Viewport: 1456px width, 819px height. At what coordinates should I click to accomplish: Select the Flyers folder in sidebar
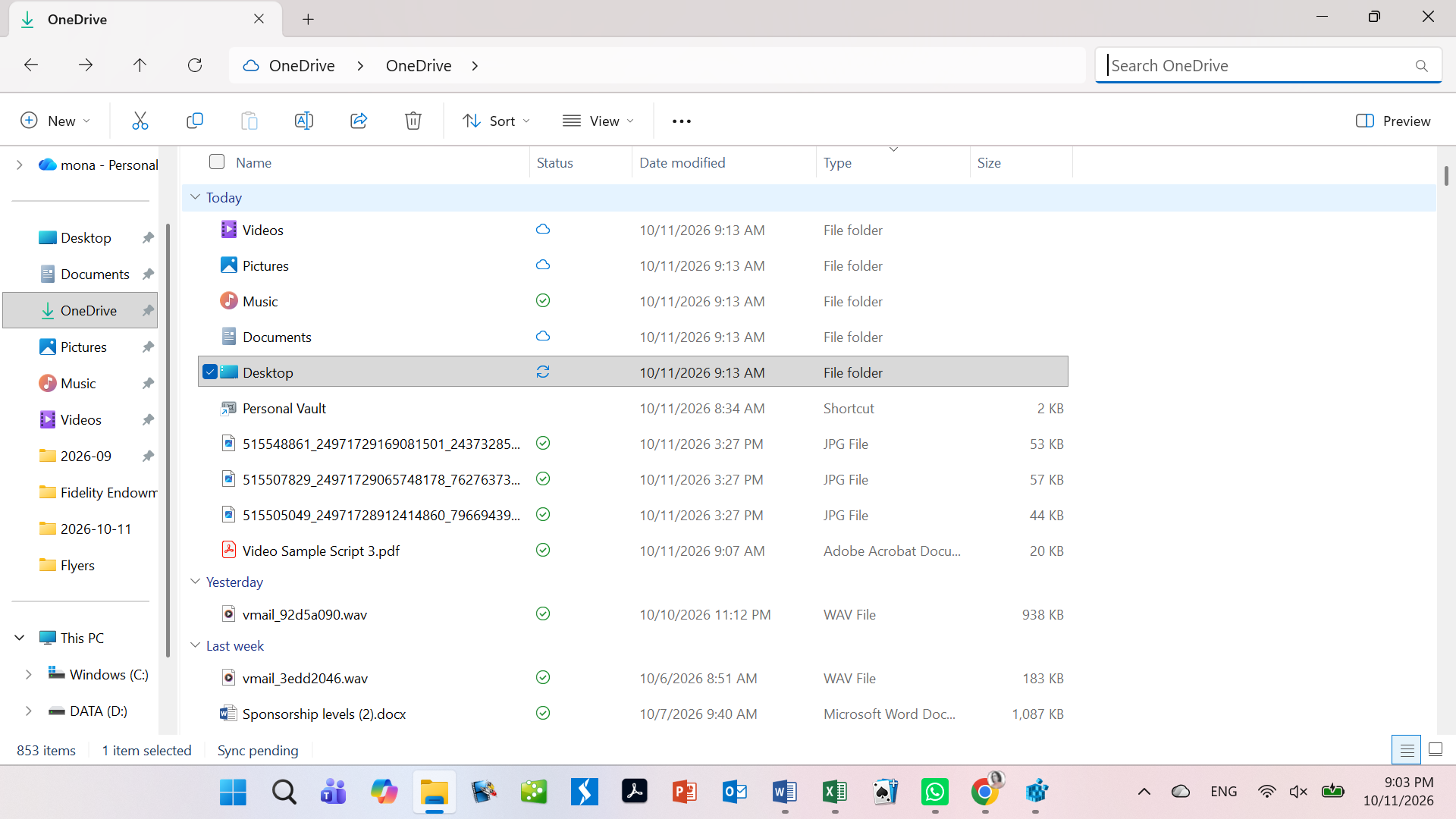click(77, 565)
